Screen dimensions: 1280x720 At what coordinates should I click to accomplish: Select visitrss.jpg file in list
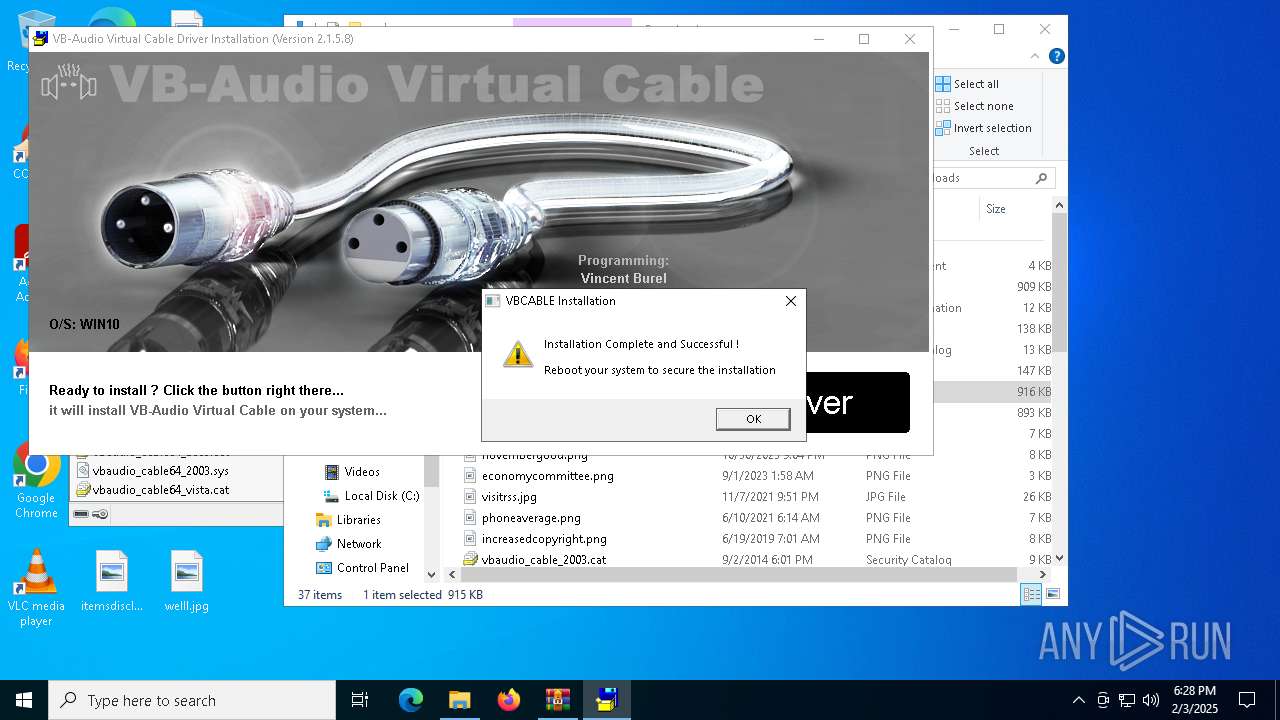tap(509, 497)
